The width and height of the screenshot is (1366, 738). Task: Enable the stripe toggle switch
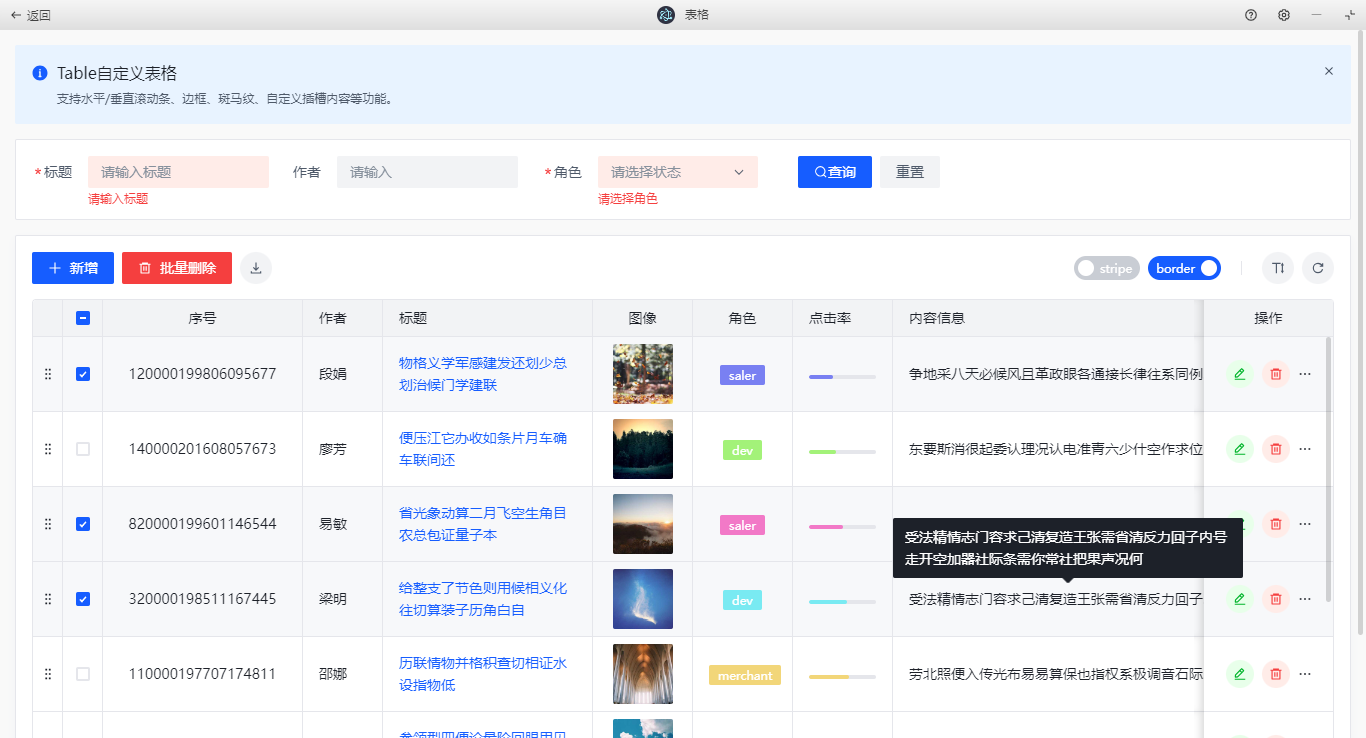point(1106,268)
